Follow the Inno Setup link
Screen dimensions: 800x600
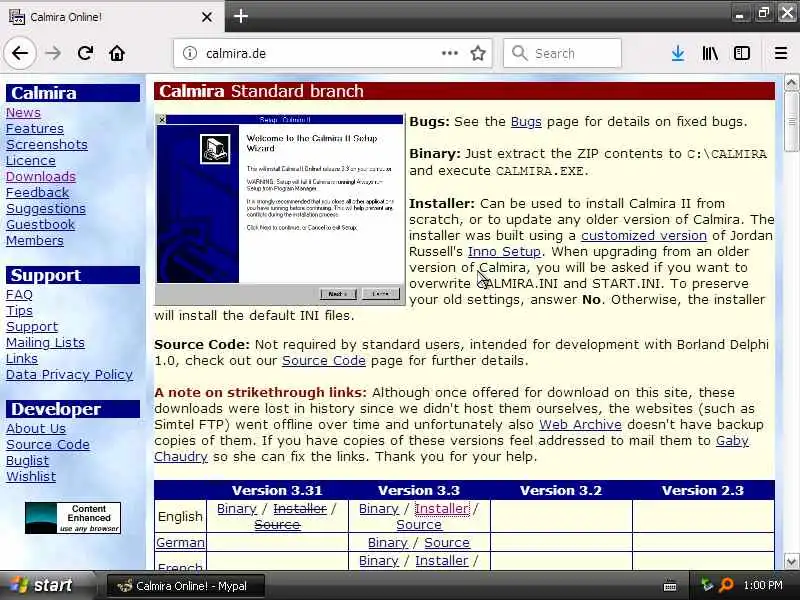pos(504,252)
